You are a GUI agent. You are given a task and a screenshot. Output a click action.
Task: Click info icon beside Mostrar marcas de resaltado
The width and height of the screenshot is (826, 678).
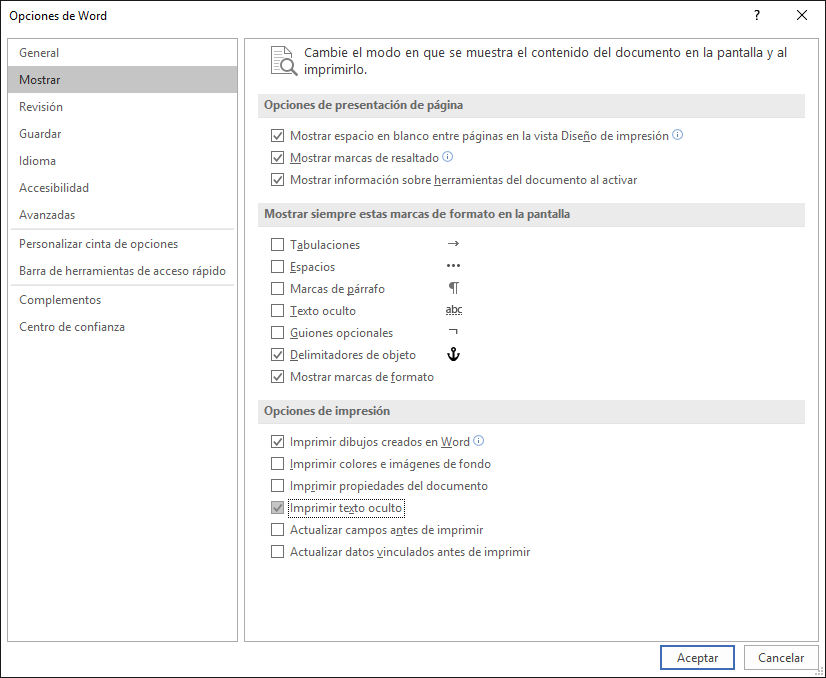click(448, 157)
